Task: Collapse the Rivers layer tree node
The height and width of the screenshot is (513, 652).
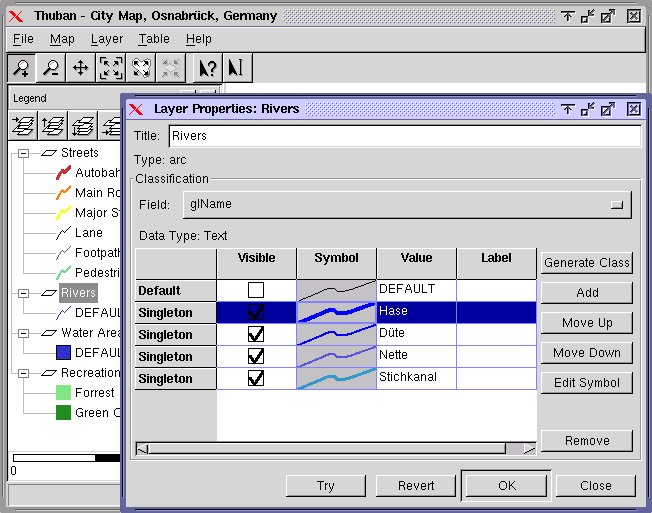Action: point(24,293)
